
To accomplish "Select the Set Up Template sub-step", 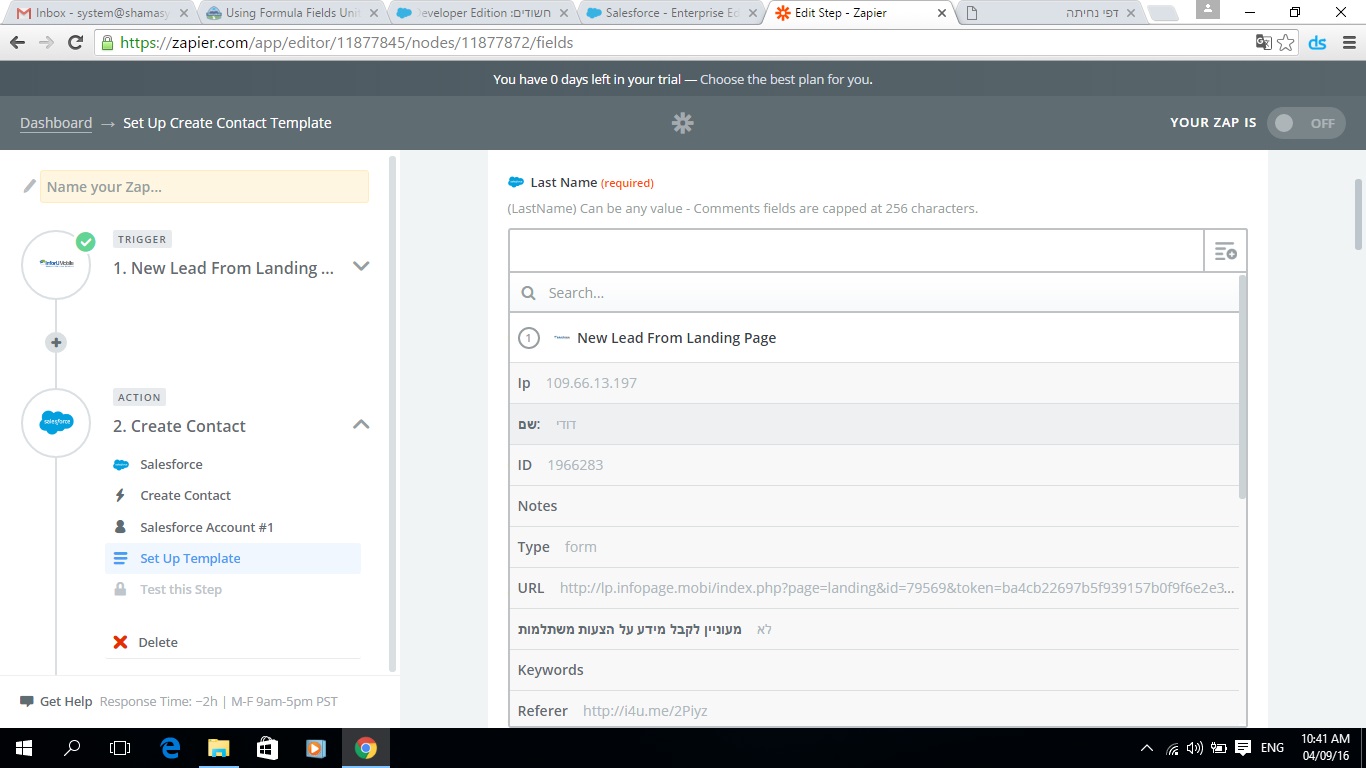I will click(233, 558).
